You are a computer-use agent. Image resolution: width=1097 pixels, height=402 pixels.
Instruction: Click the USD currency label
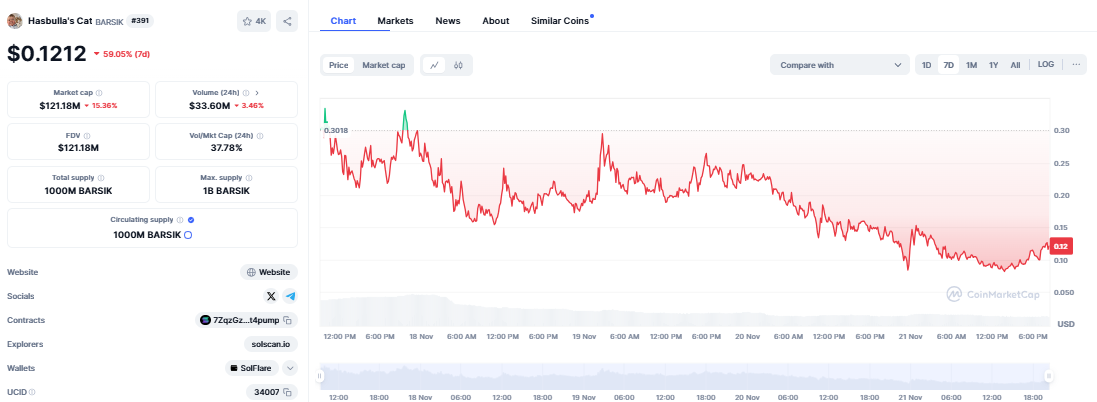coord(1066,324)
